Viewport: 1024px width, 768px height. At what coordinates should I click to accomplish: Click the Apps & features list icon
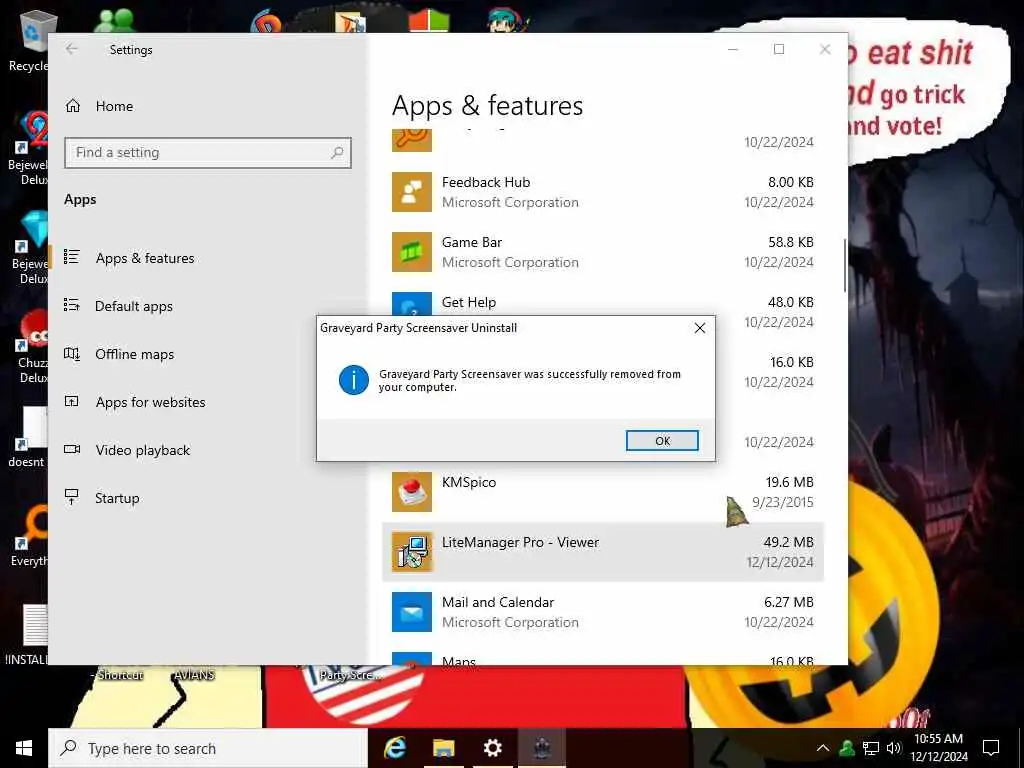click(x=72, y=257)
